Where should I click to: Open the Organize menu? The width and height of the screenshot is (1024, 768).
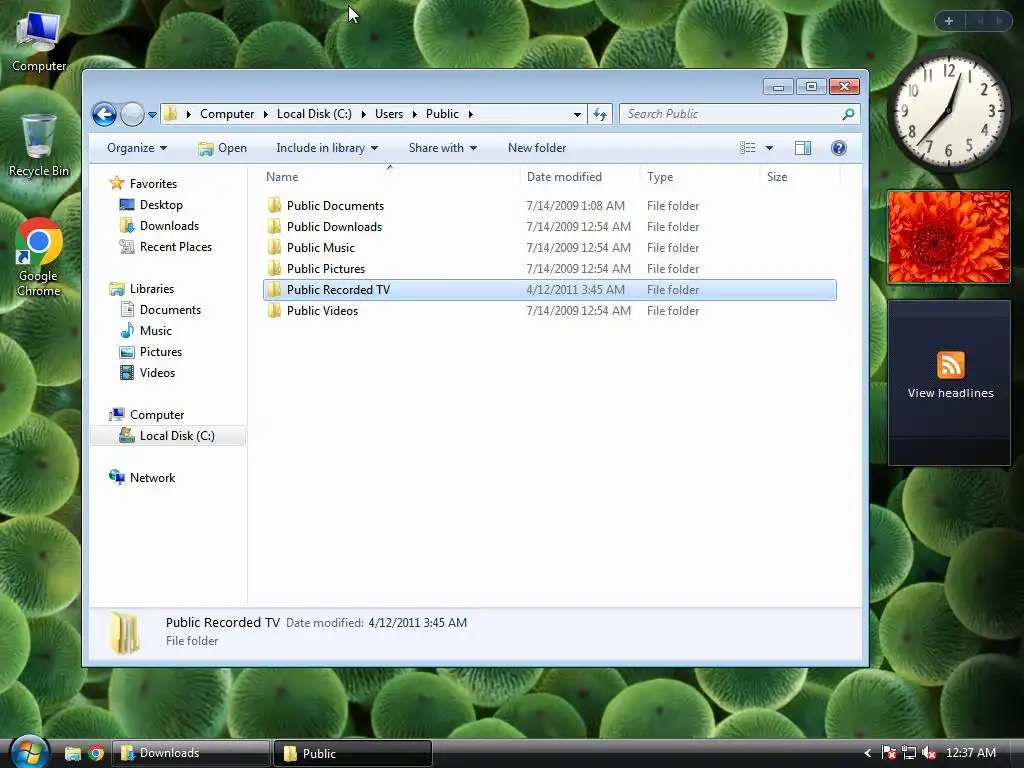(x=137, y=148)
